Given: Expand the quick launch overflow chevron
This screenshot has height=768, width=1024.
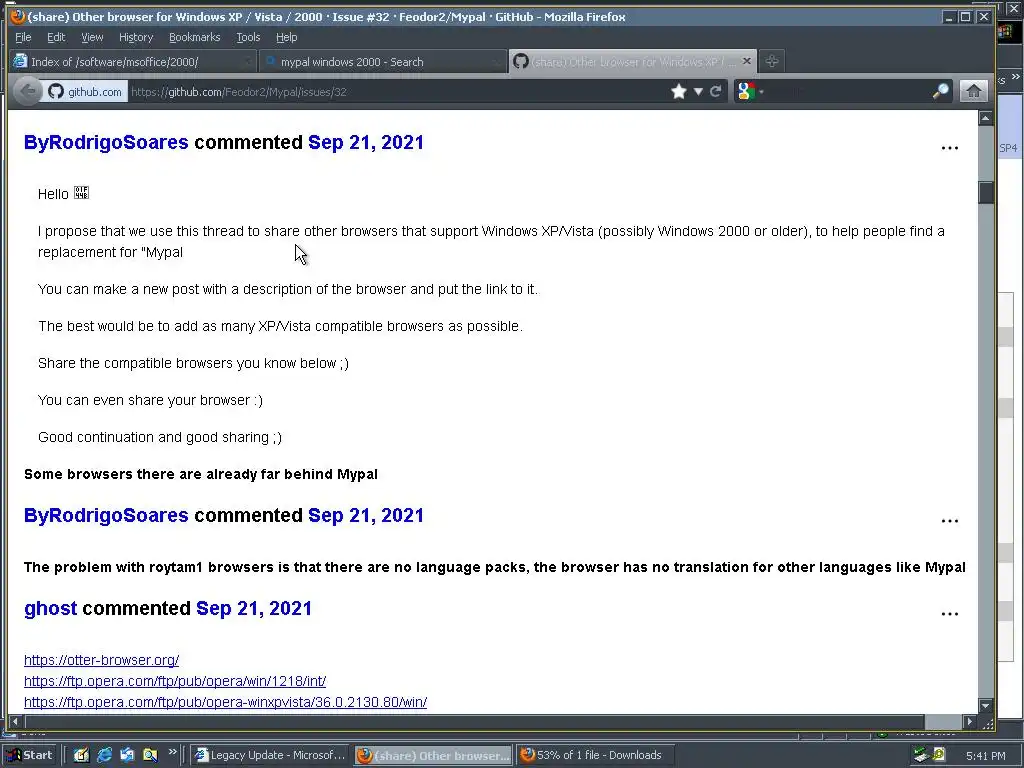Looking at the screenshot, I should (172, 752).
